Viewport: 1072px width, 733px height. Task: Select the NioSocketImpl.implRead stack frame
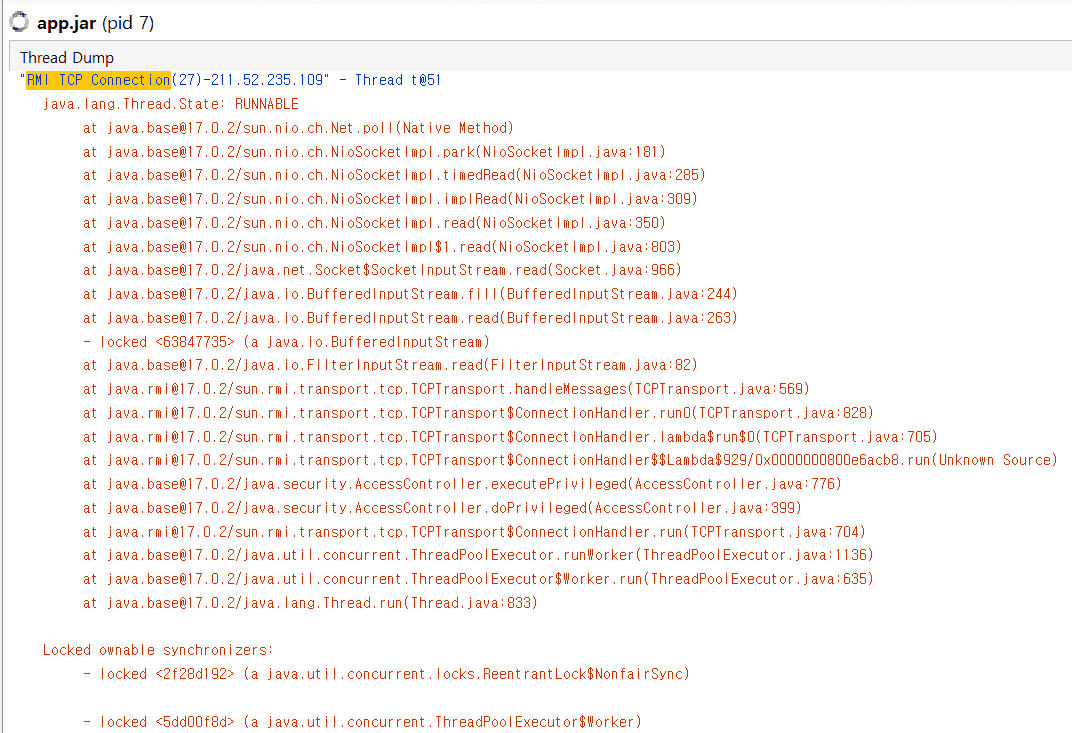pyautogui.click(x=390, y=199)
